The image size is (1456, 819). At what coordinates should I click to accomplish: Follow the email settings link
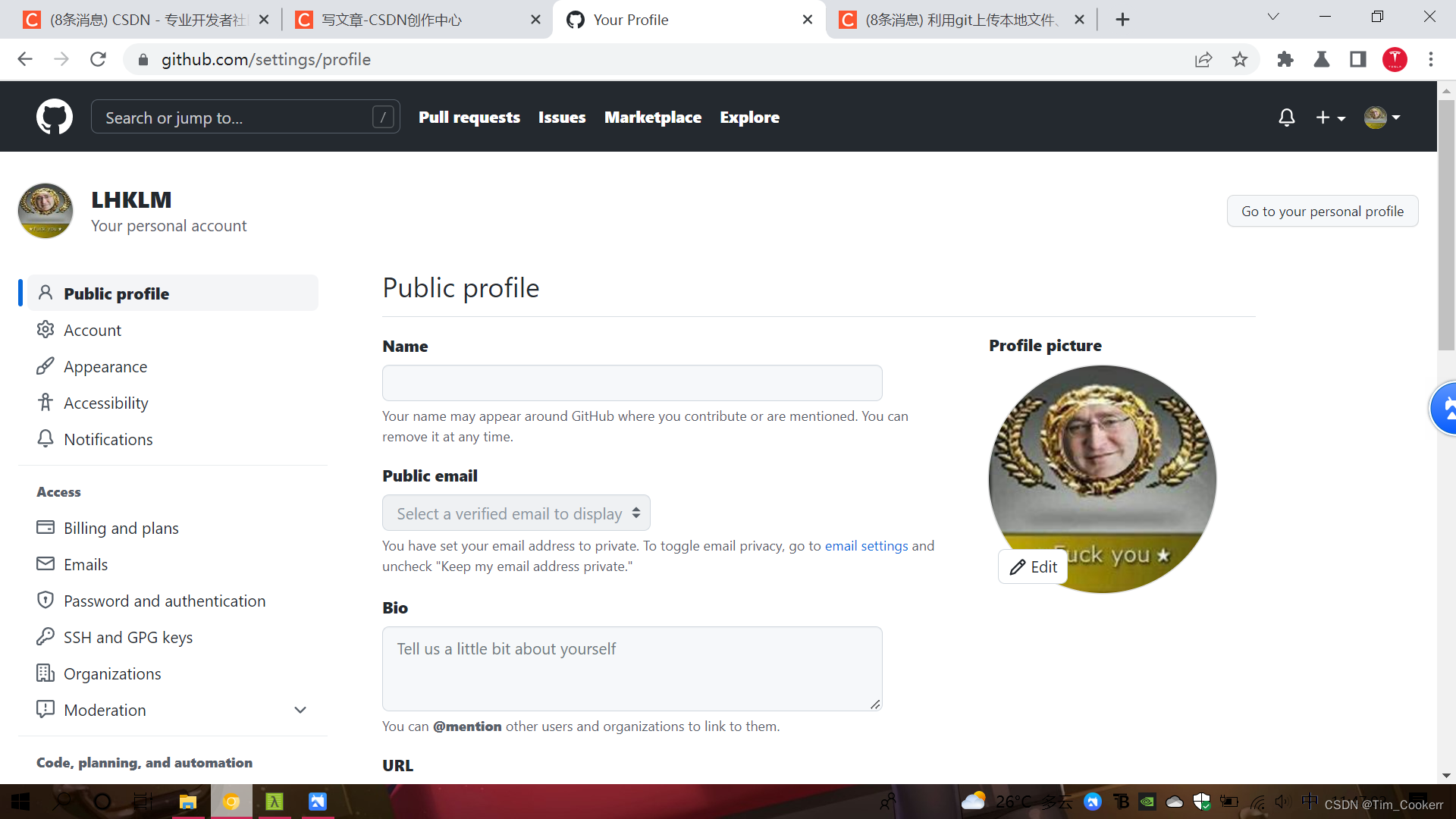tap(866, 546)
